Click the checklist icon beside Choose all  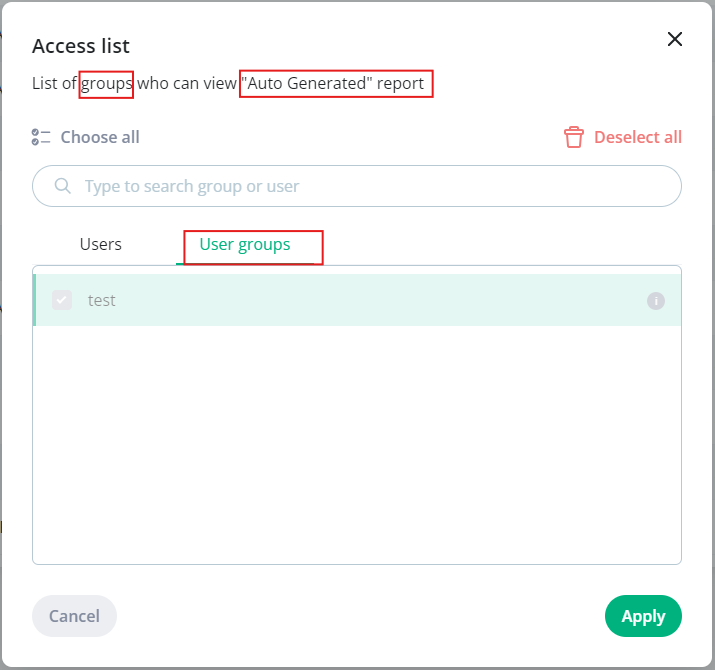pos(41,137)
